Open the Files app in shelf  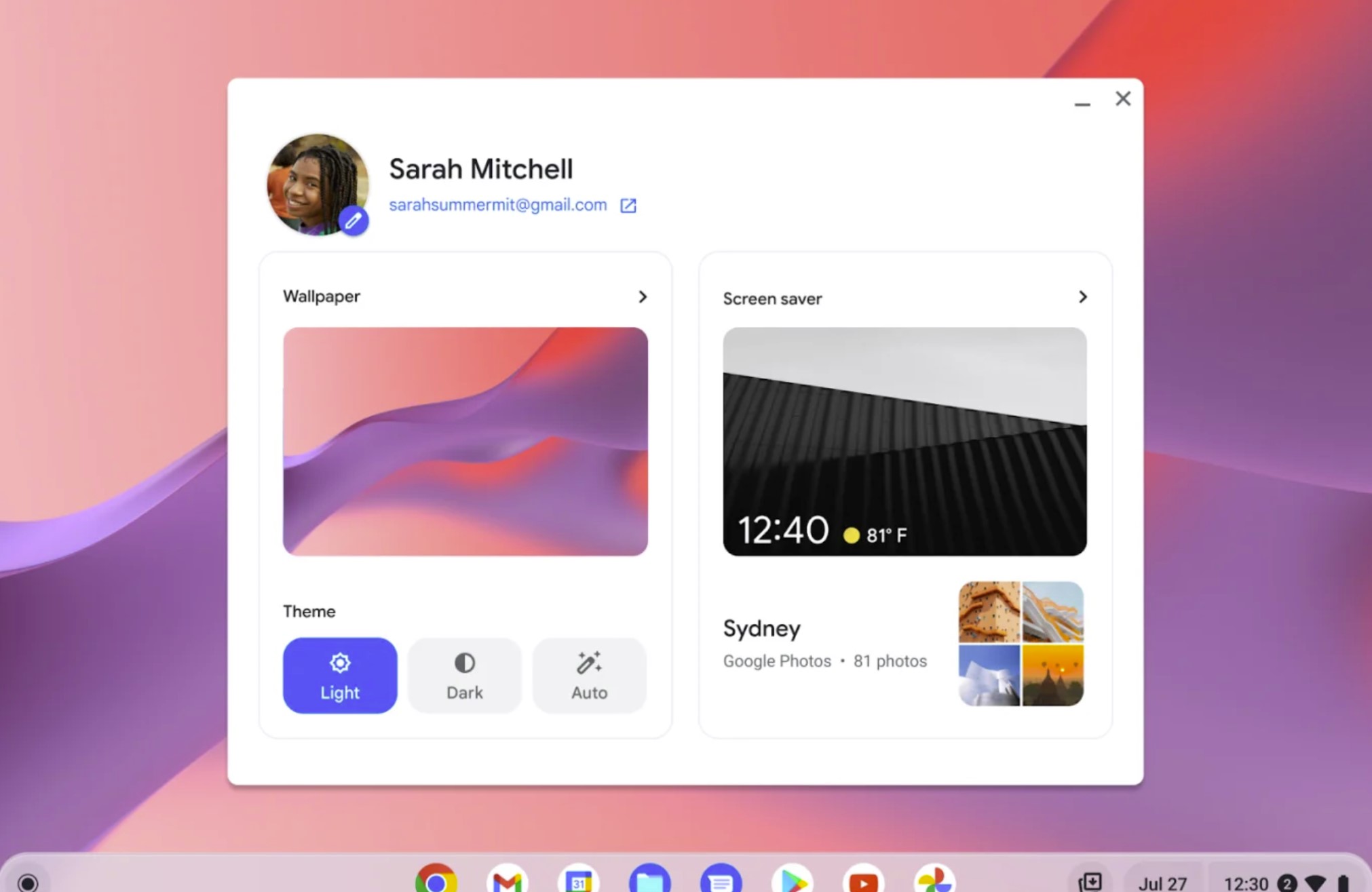coord(650,880)
